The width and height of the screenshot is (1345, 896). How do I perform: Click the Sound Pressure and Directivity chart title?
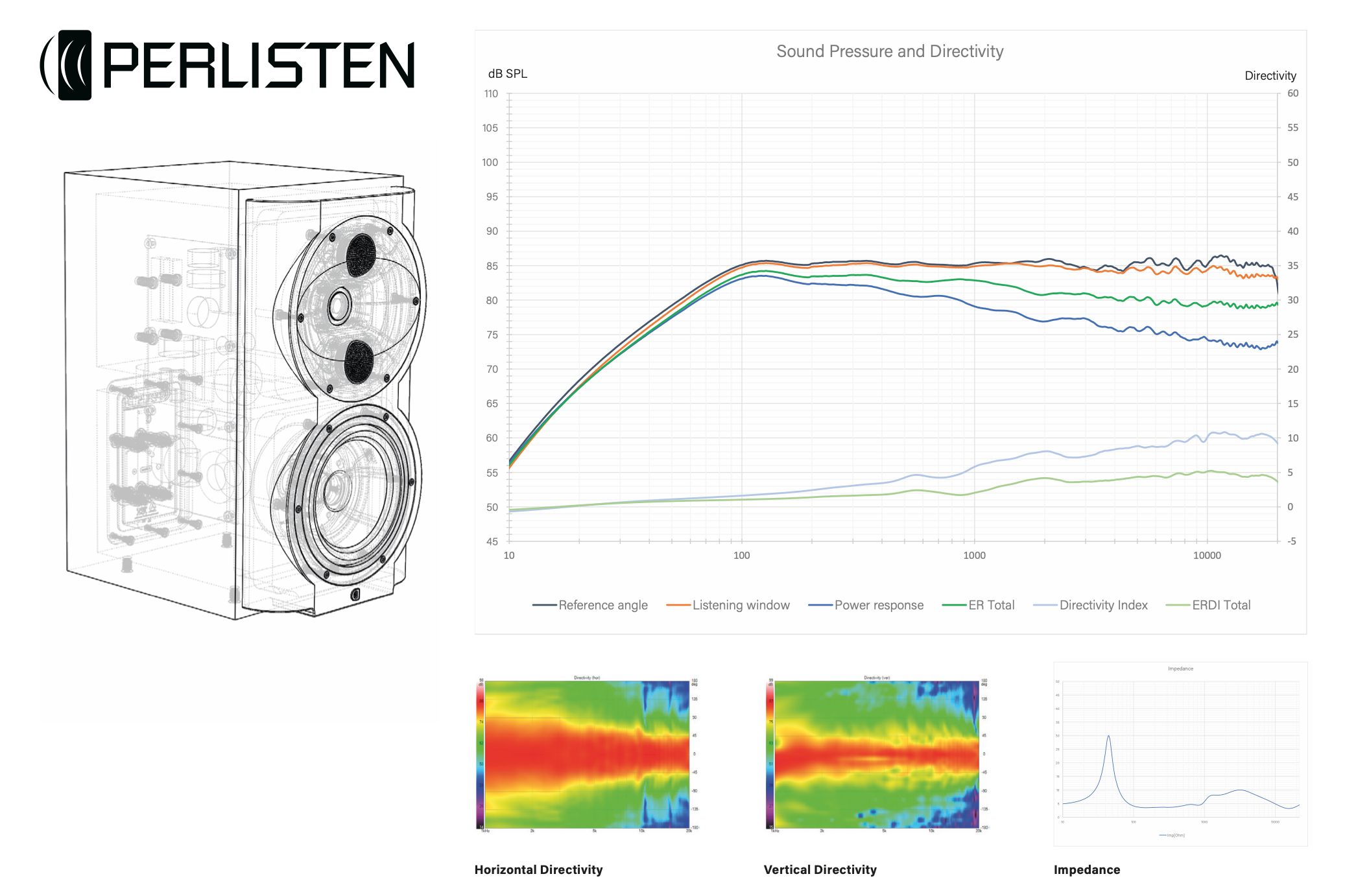[890, 51]
